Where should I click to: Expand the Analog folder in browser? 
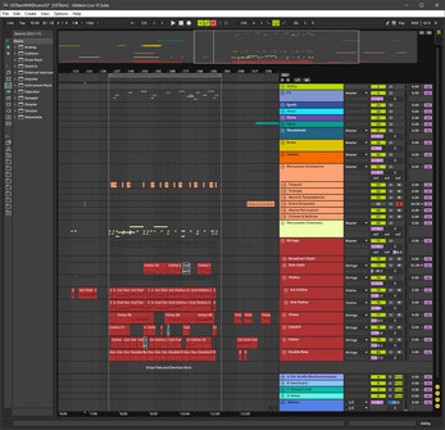pos(15,47)
